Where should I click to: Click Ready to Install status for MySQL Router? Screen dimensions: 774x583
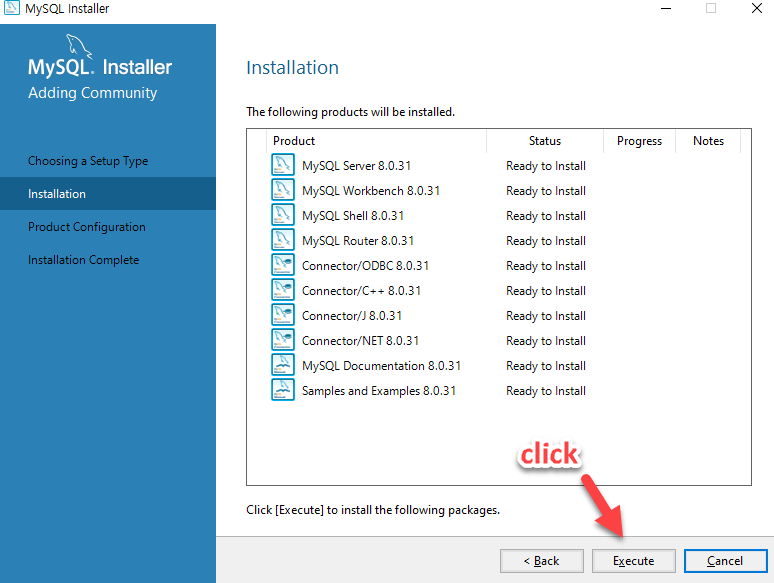pyautogui.click(x=546, y=241)
